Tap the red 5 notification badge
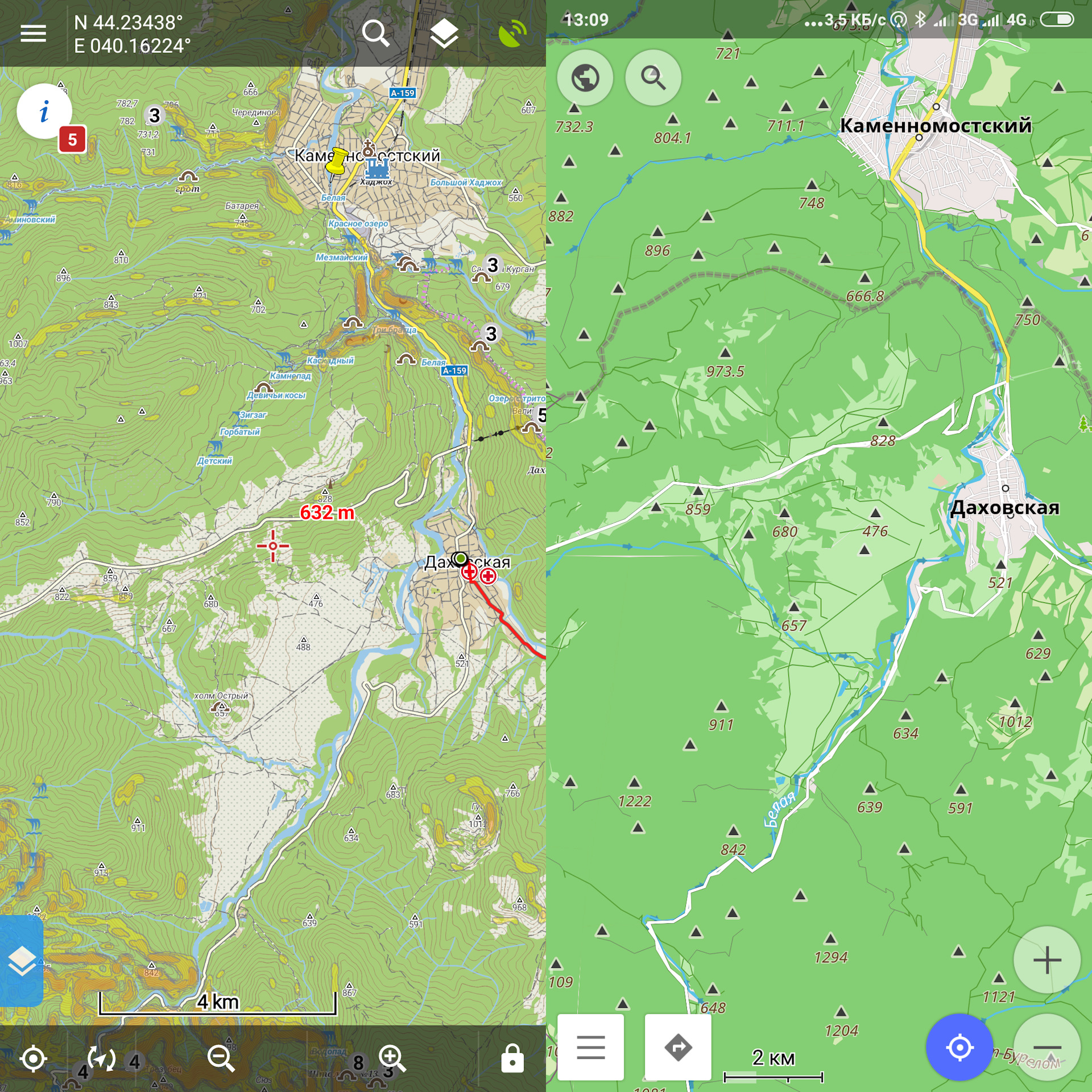The height and width of the screenshot is (1092, 1092). [x=72, y=139]
